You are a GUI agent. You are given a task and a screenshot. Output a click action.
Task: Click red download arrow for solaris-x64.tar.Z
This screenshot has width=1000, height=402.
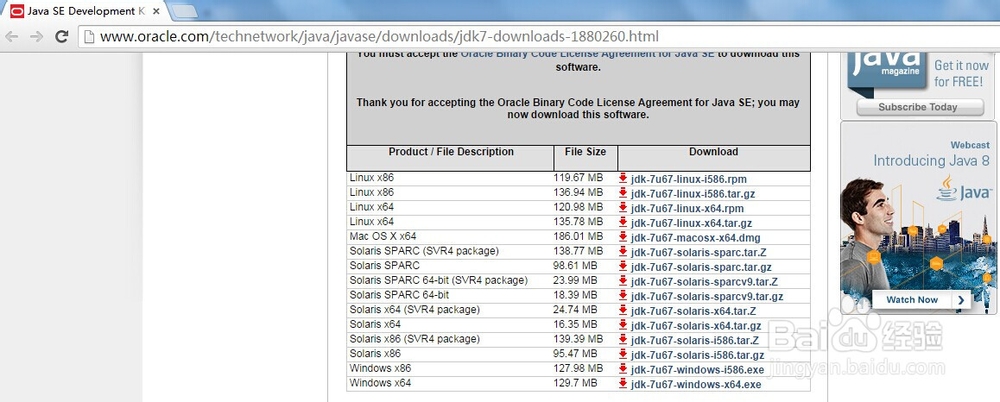[623, 310]
